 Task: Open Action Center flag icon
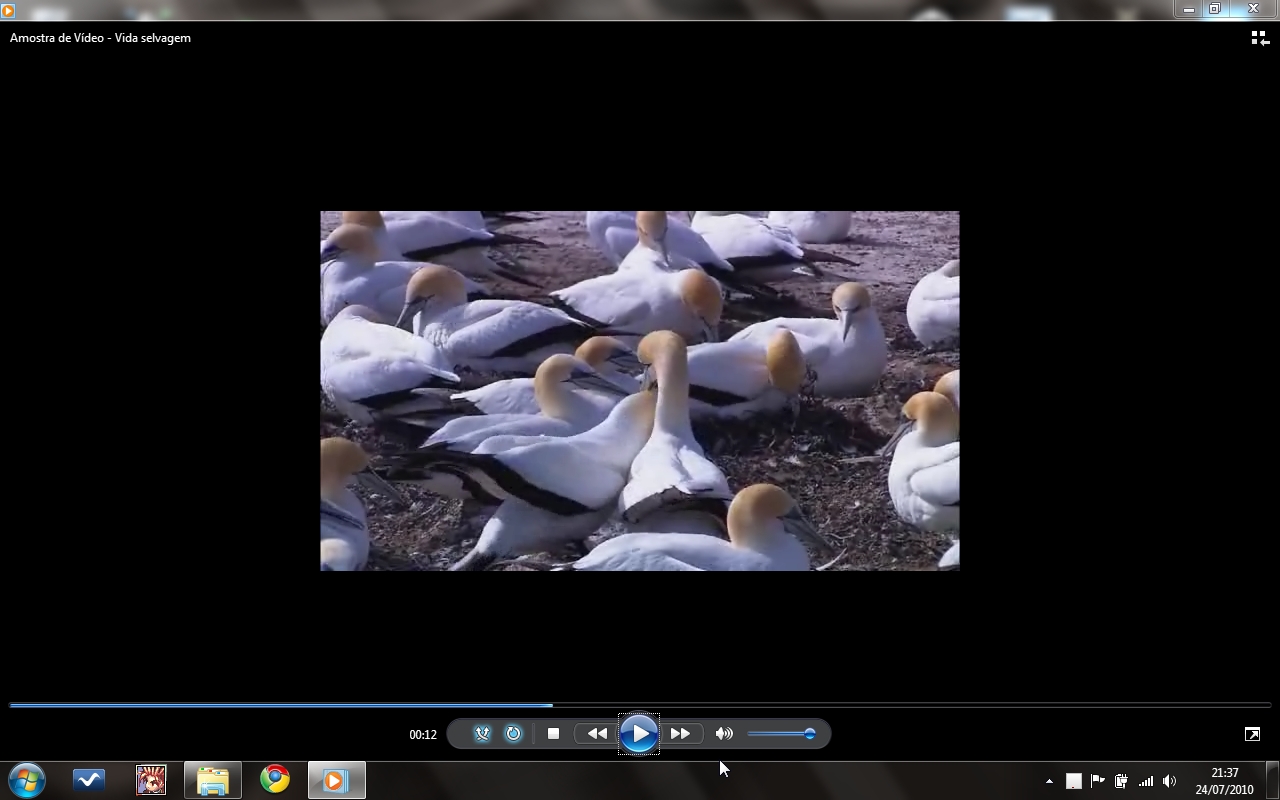tap(1098, 781)
